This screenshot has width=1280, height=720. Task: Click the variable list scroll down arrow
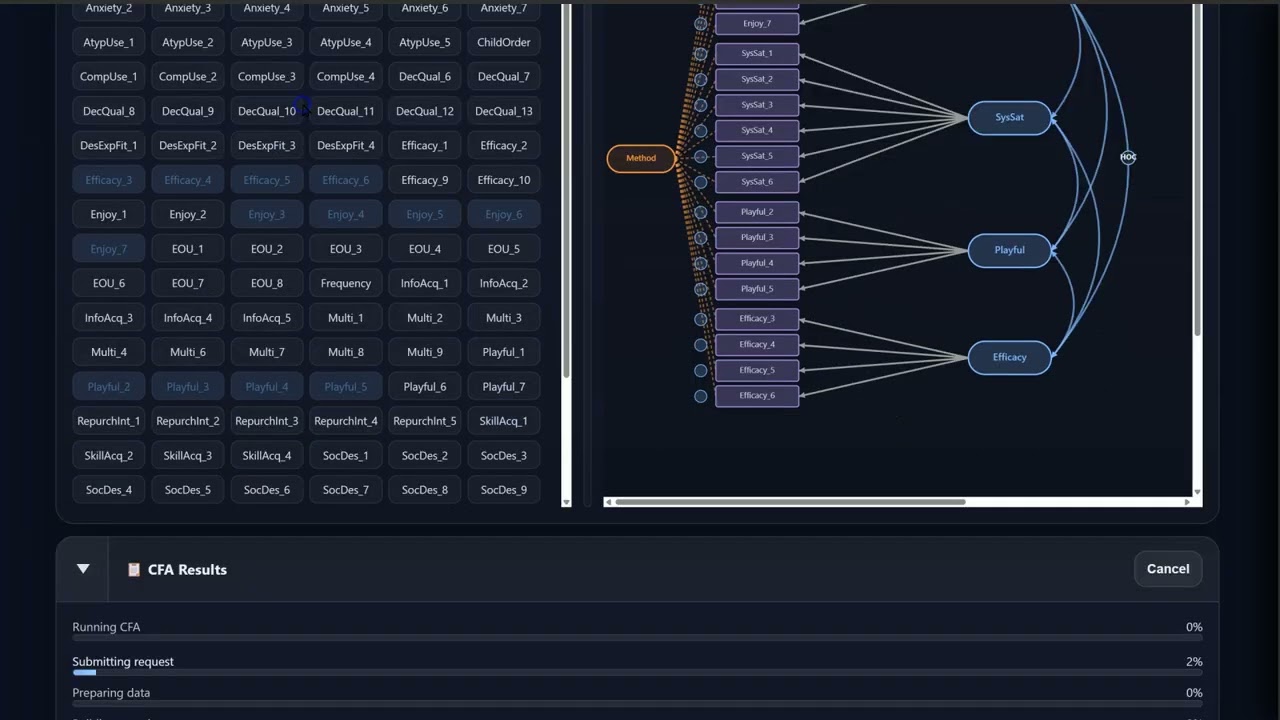tap(567, 502)
